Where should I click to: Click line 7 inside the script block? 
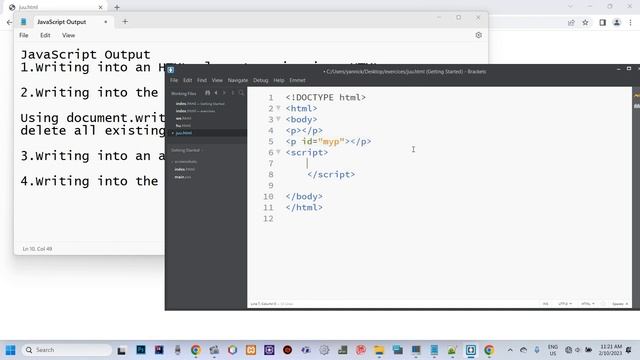pyautogui.click(x=439, y=163)
